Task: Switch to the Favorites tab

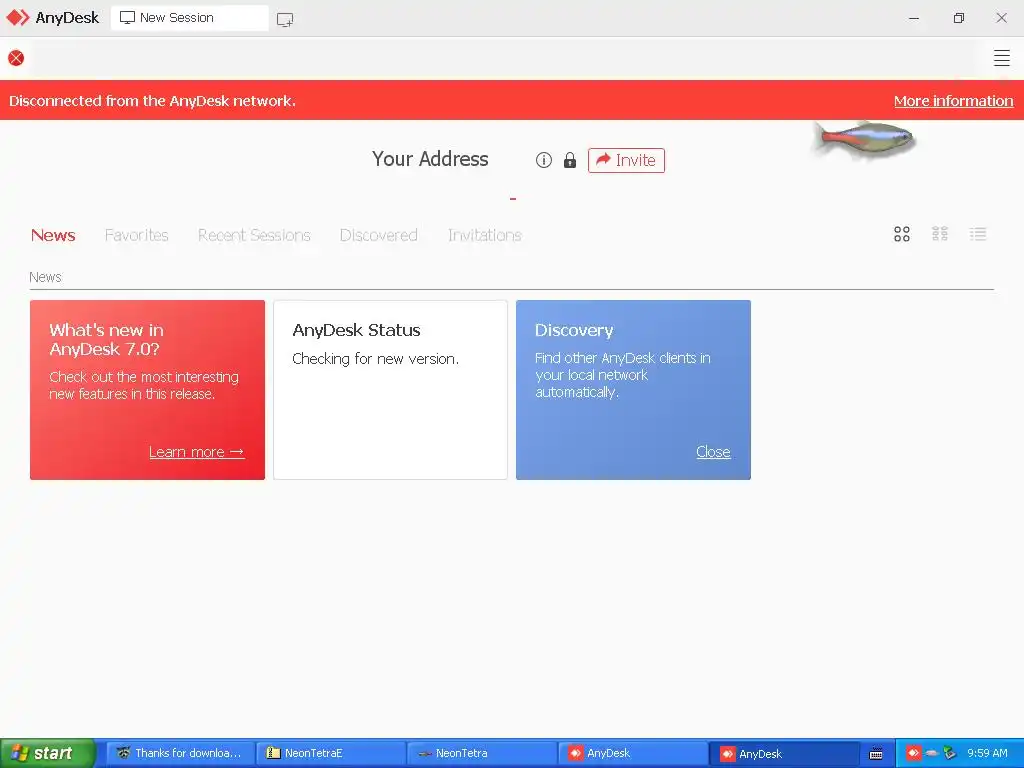Action: 136,235
